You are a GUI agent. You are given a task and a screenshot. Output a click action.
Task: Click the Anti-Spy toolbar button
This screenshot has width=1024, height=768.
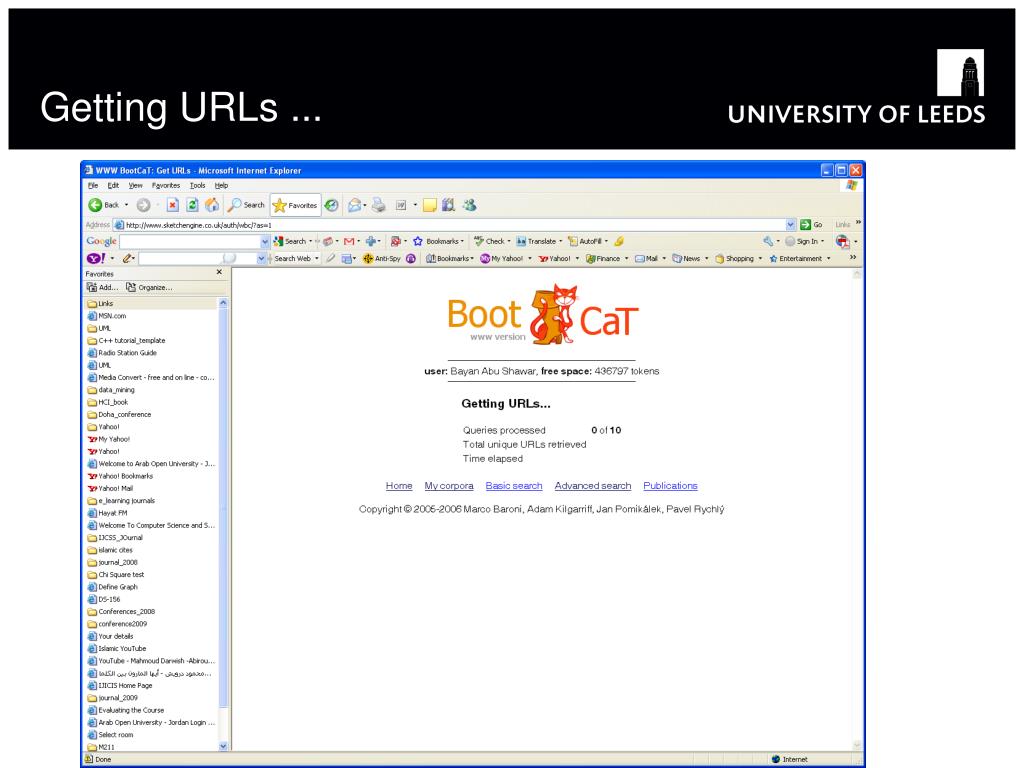pos(382,259)
